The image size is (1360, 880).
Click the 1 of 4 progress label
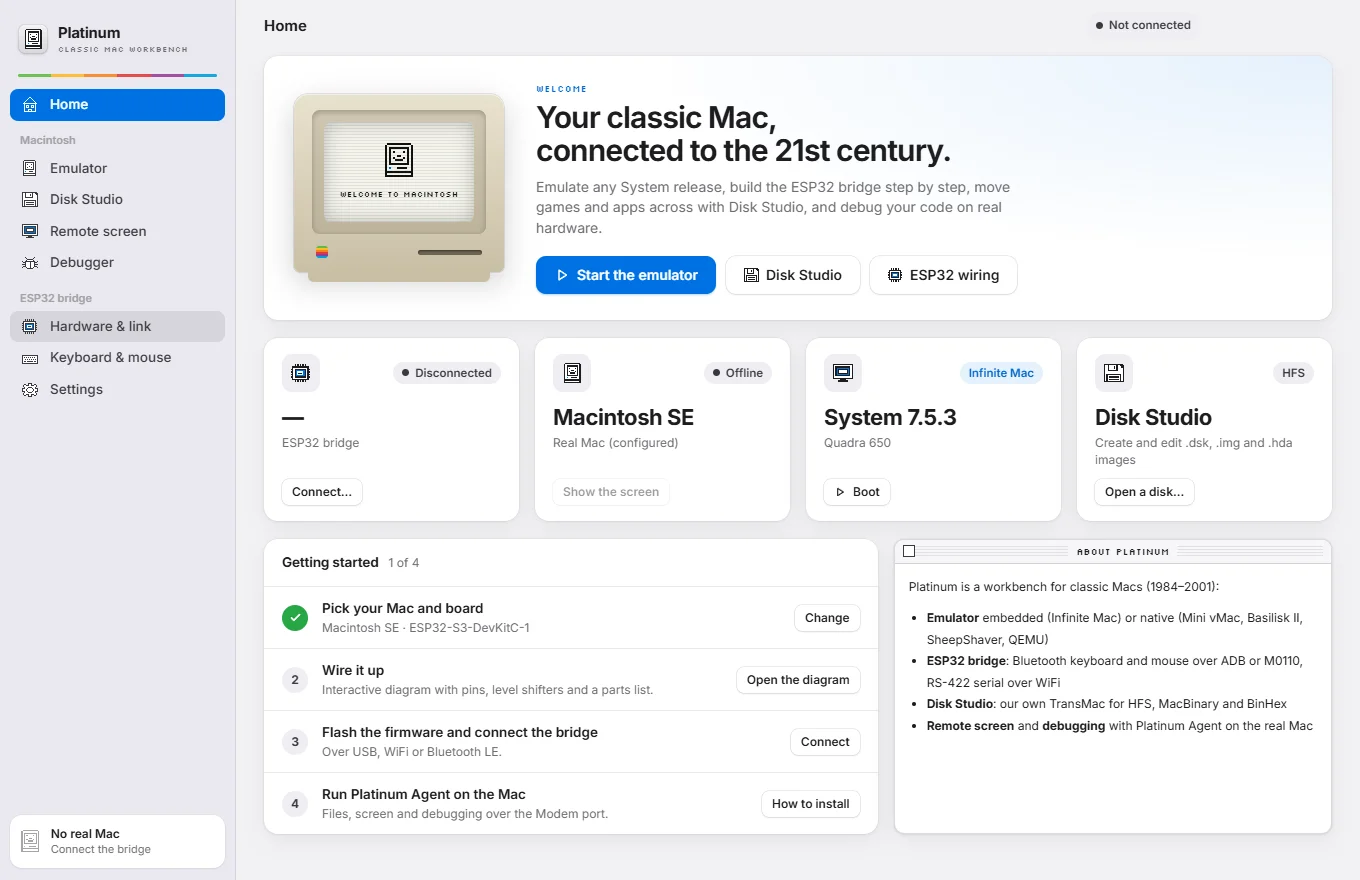(404, 563)
